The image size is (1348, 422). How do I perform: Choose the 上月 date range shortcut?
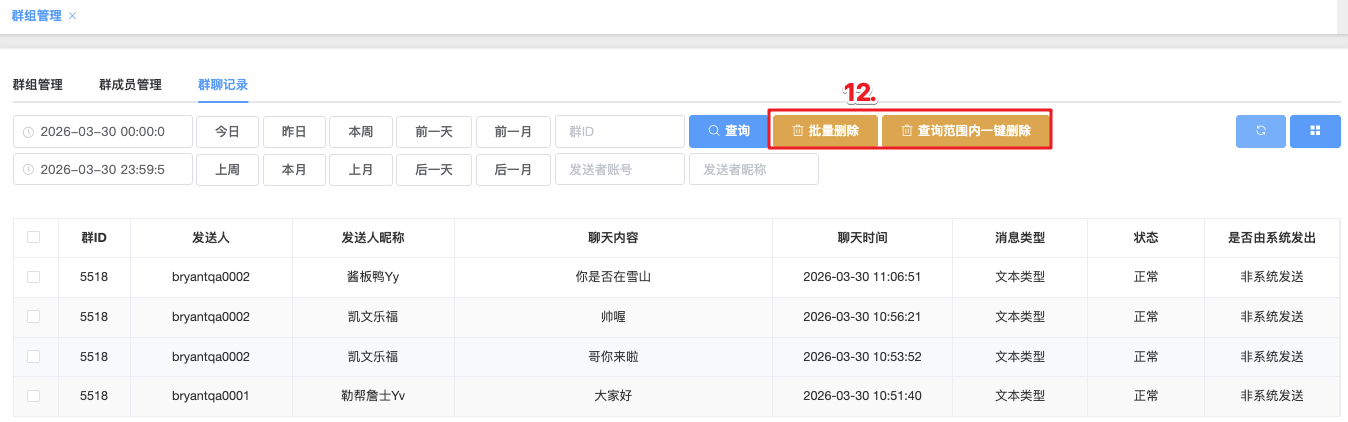tap(362, 170)
